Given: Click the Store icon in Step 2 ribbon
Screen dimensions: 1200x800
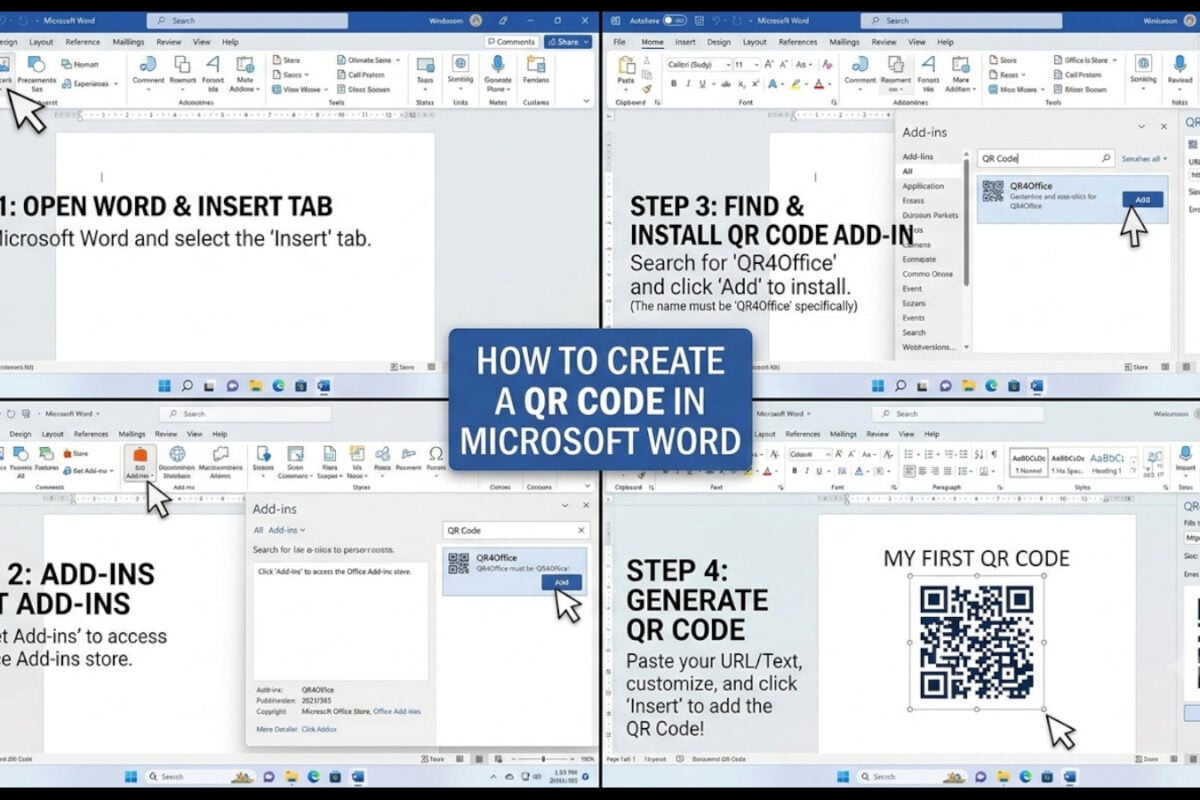Looking at the screenshot, I should pyautogui.click(x=68, y=454).
